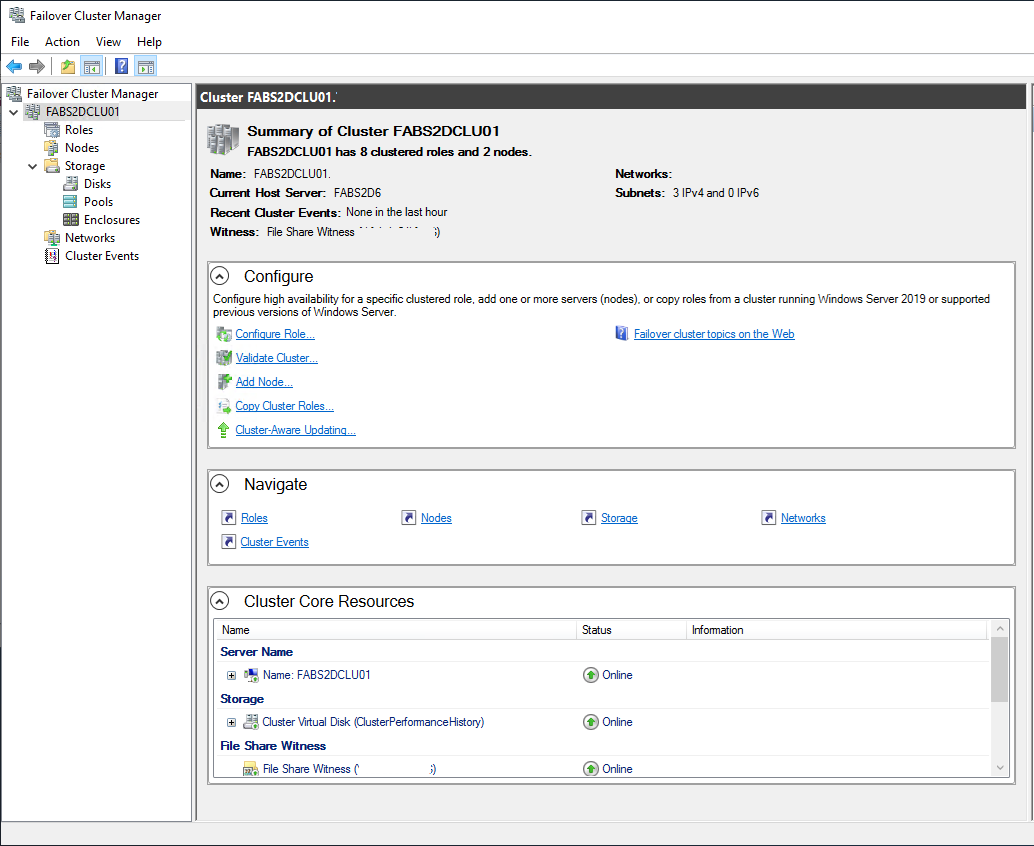
Task: Click the Up one level folder icon
Action: [67, 67]
